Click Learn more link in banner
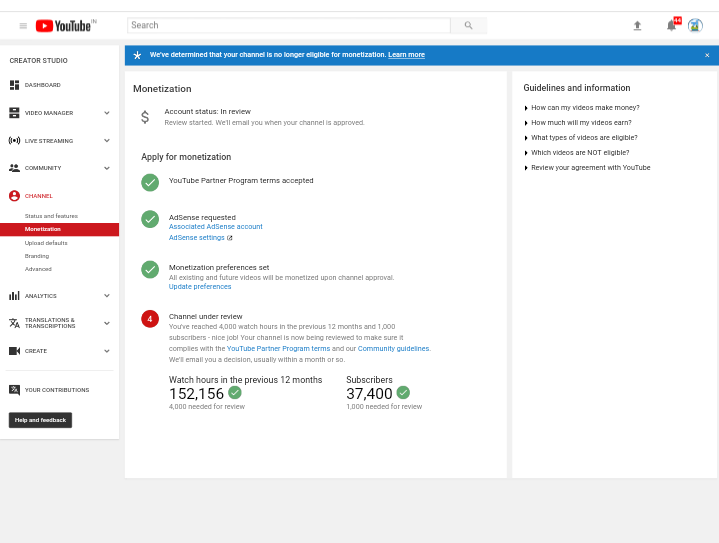This screenshot has width=719, height=543. [406, 55]
